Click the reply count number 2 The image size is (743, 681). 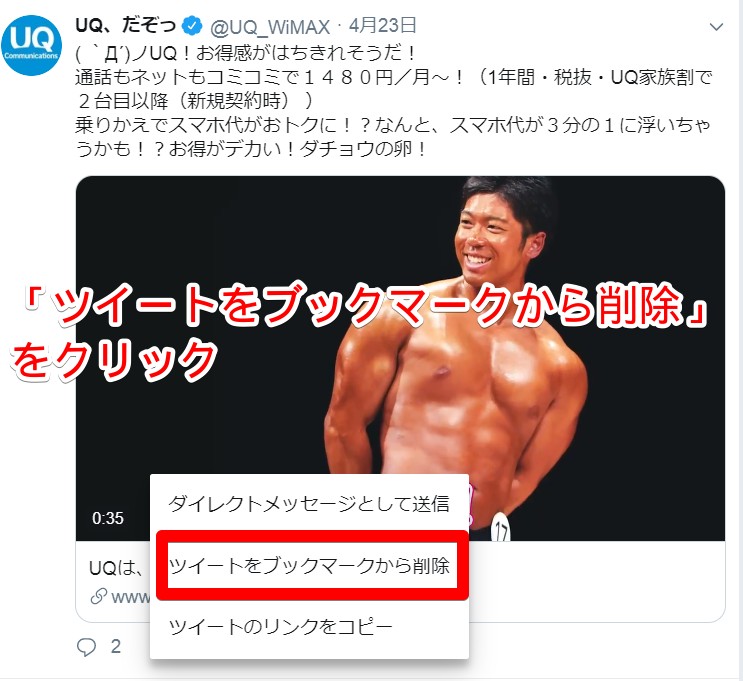click(116, 646)
